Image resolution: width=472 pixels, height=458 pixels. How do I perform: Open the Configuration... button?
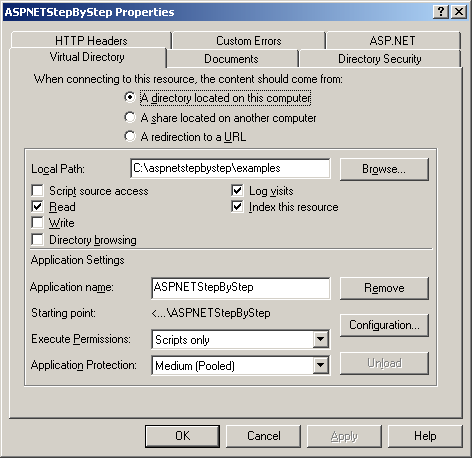click(x=384, y=325)
